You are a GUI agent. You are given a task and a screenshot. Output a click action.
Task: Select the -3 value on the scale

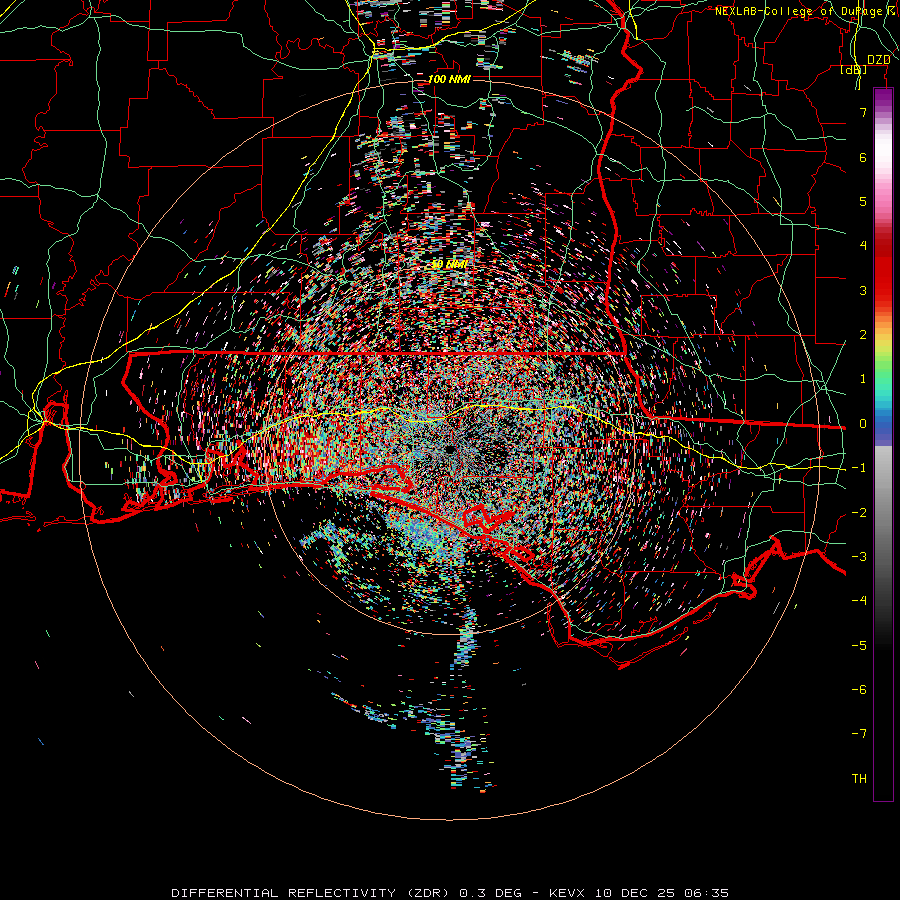pyautogui.click(x=859, y=557)
